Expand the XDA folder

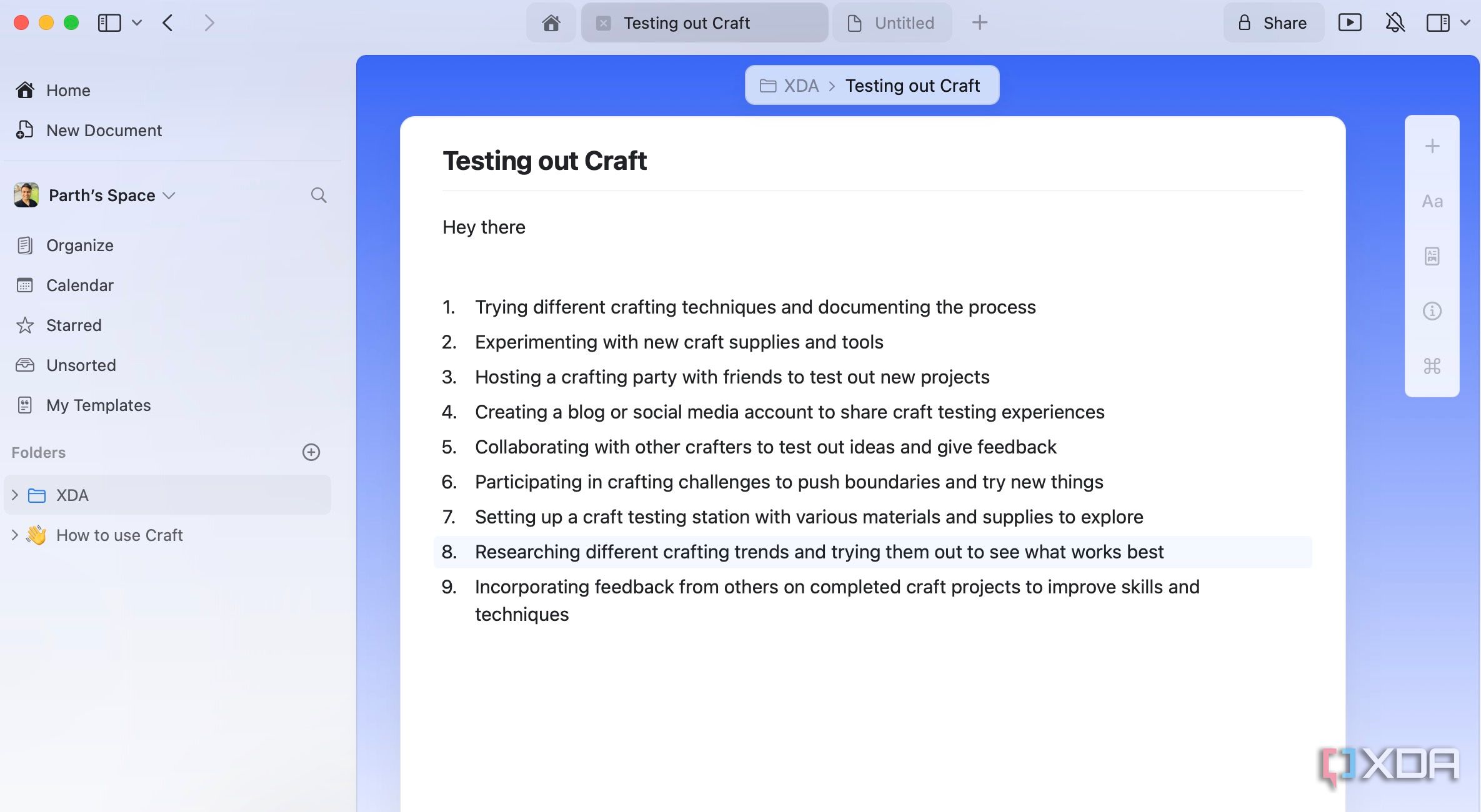[15, 495]
